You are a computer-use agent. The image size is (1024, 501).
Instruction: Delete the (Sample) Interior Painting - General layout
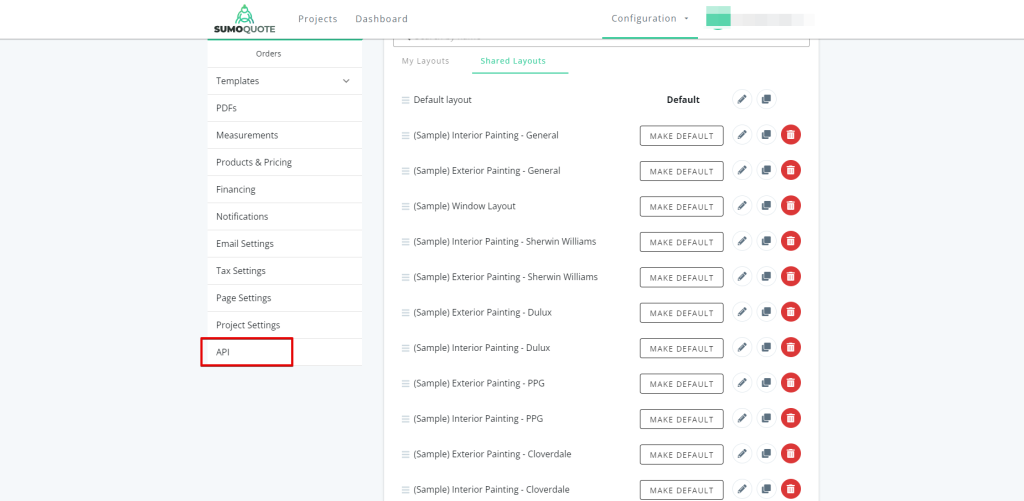[x=790, y=135]
